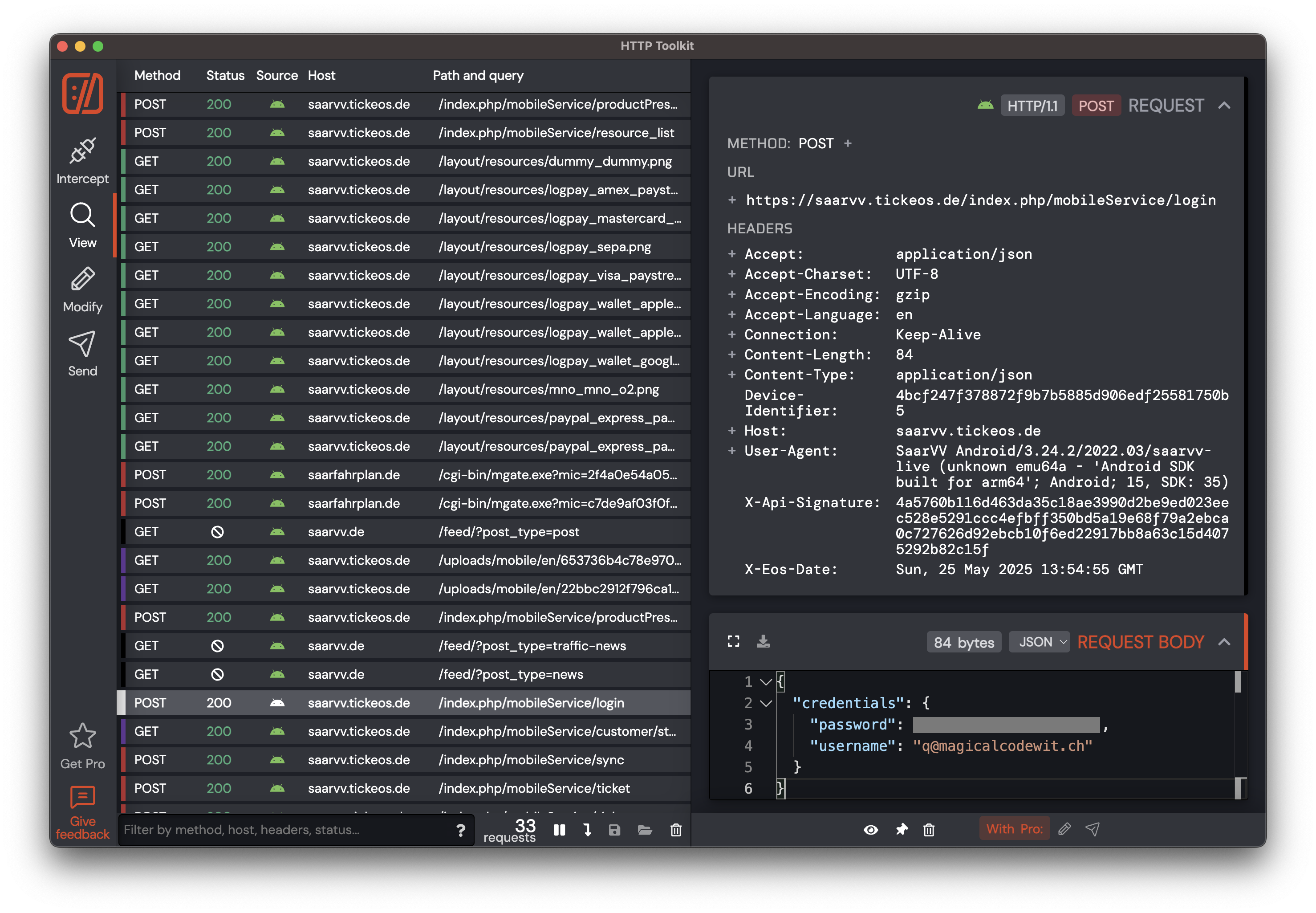This screenshot has width=1316, height=913.
Task: Expand the Accept header info
Action: point(732,254)
